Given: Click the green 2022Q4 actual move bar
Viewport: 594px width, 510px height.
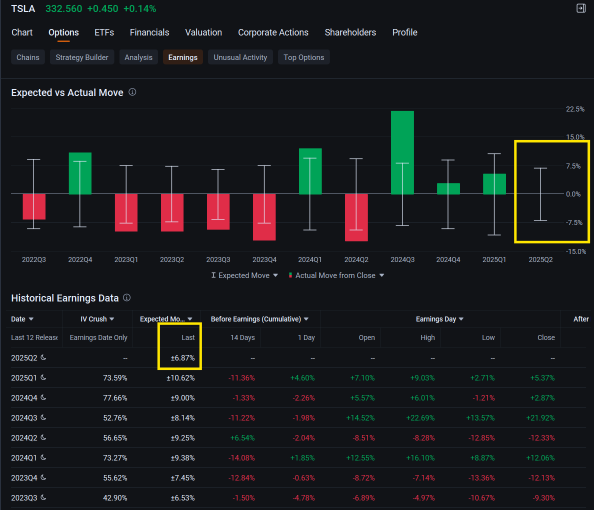Looking at the screenshot, I should (80, 173).
